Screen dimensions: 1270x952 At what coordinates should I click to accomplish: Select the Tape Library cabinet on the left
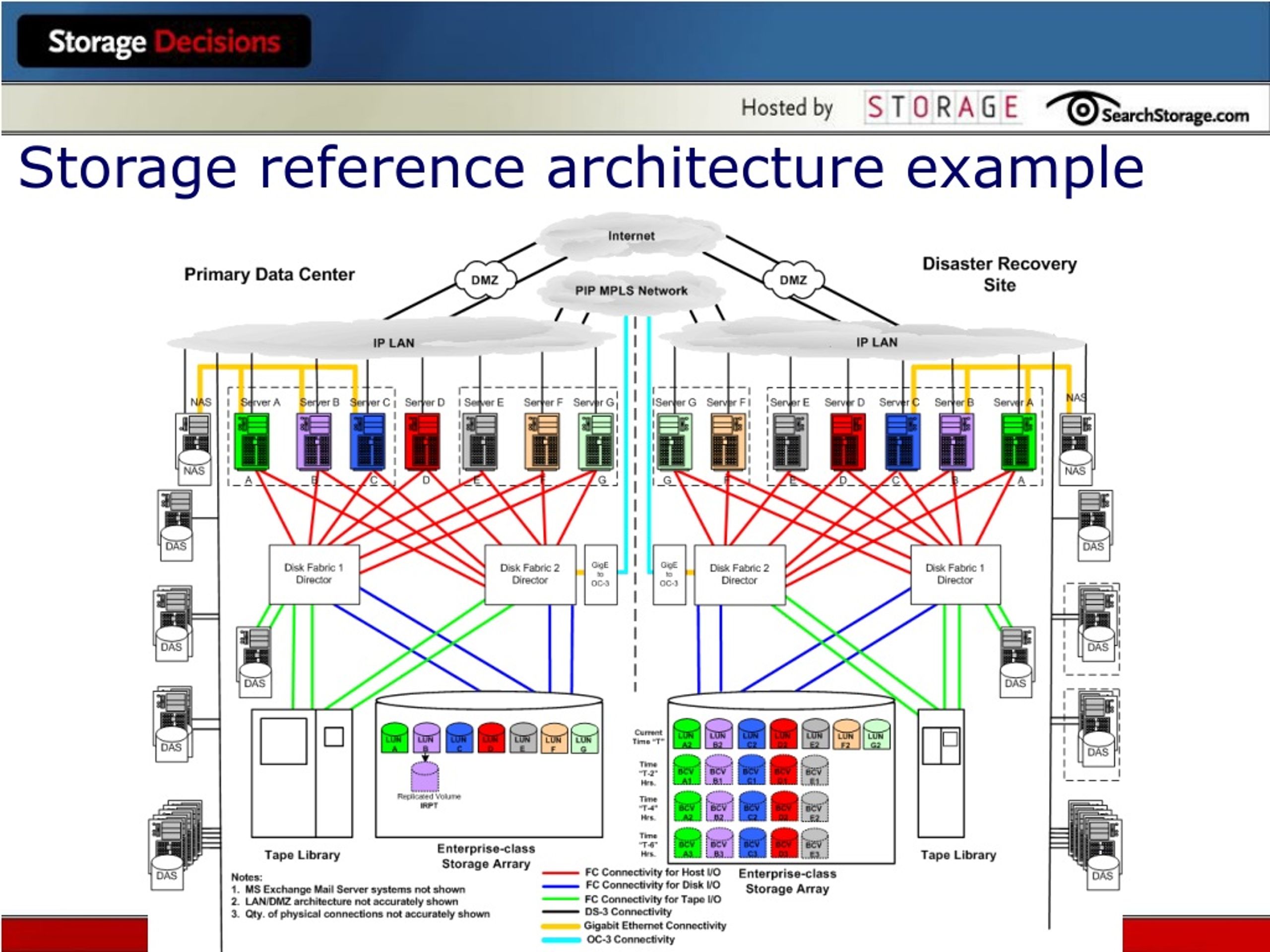point(302,773)
